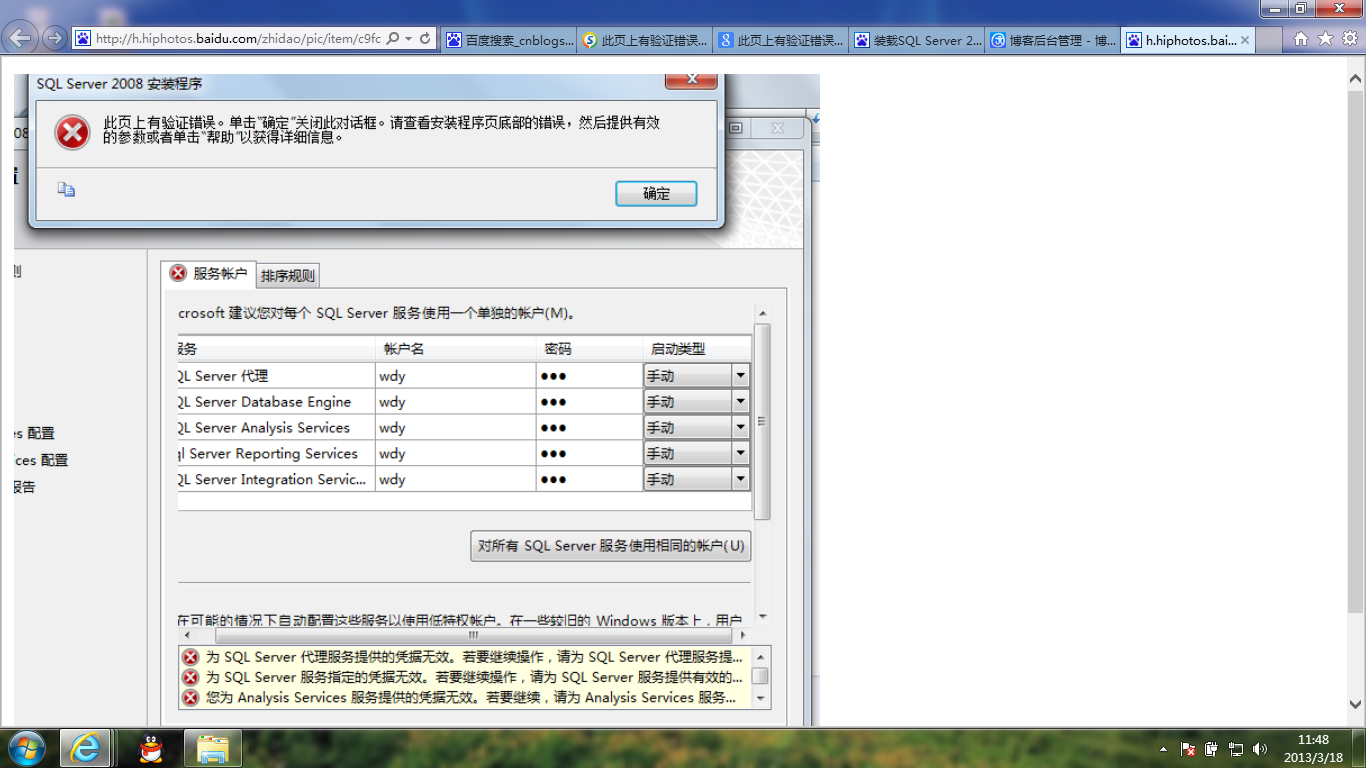Select the 服务帐户 tab
The width and height of the screenshot is (1366, 768).
point(208,274)
